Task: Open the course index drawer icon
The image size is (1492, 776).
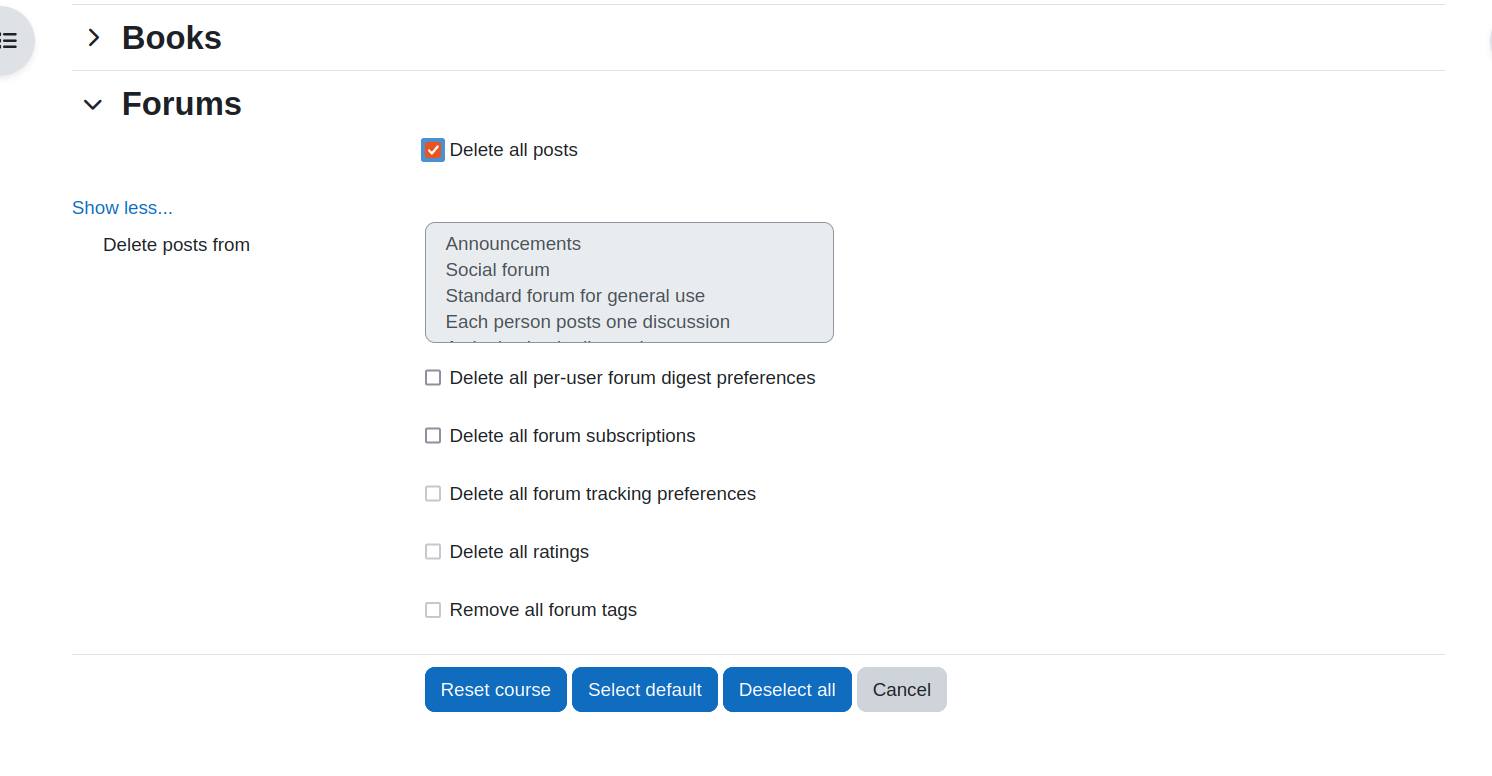Action: (x=8, y=41)
